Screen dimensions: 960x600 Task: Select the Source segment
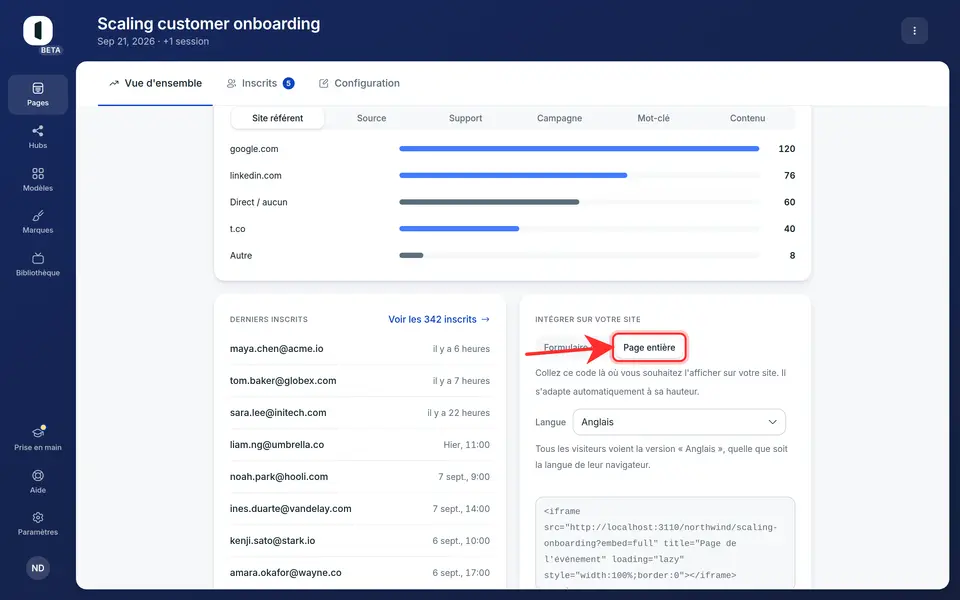[372, 118]
